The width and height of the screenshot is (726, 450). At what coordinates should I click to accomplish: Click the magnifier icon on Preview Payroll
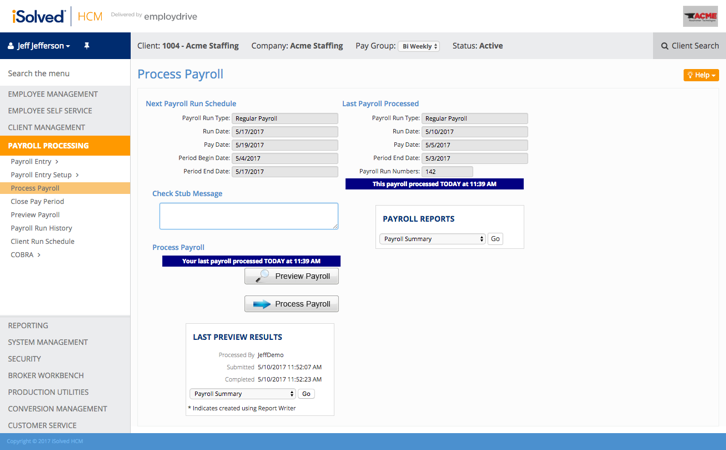[262, 276]
